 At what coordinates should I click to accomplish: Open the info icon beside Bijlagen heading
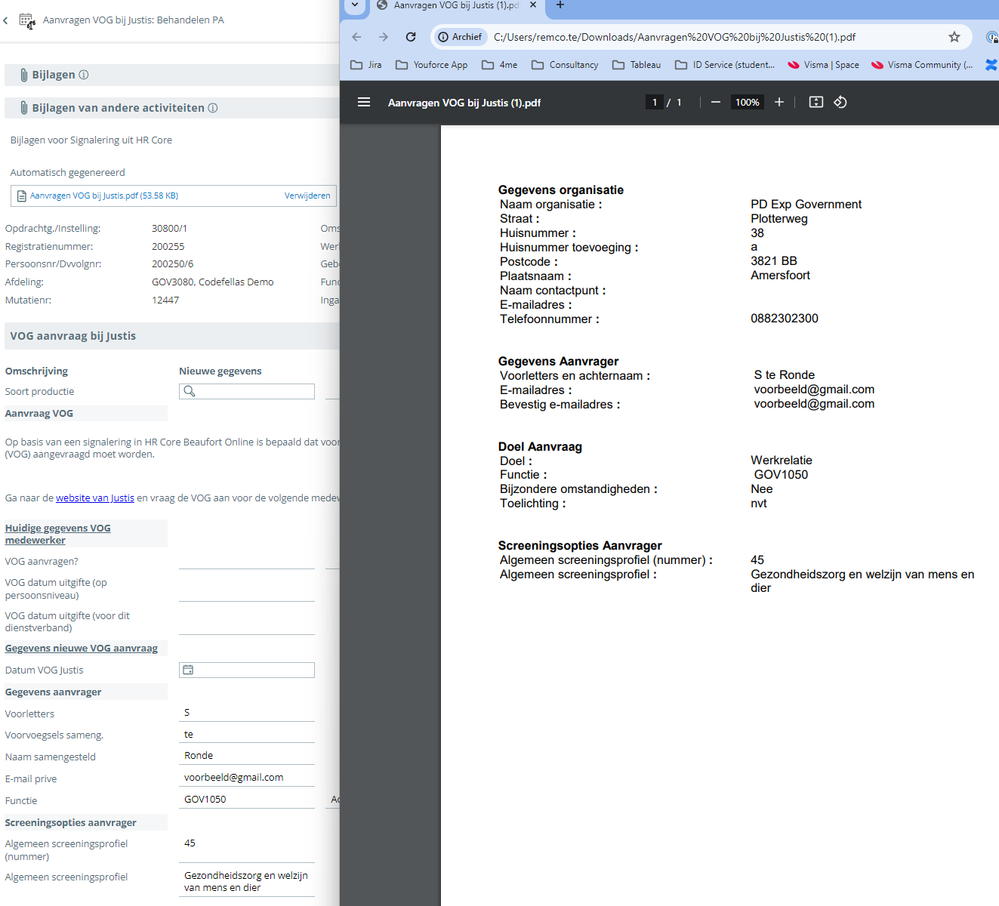pos(83,75)
